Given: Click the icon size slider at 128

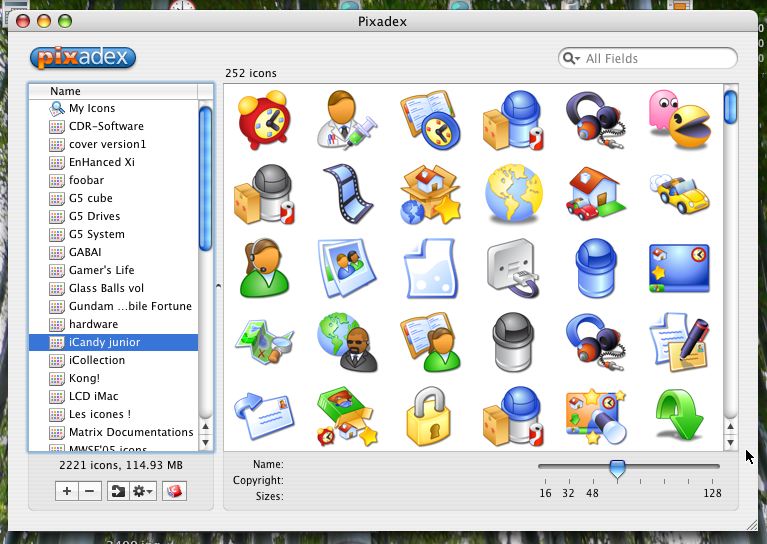Looking at the screenshot, I should click(712, 467).
